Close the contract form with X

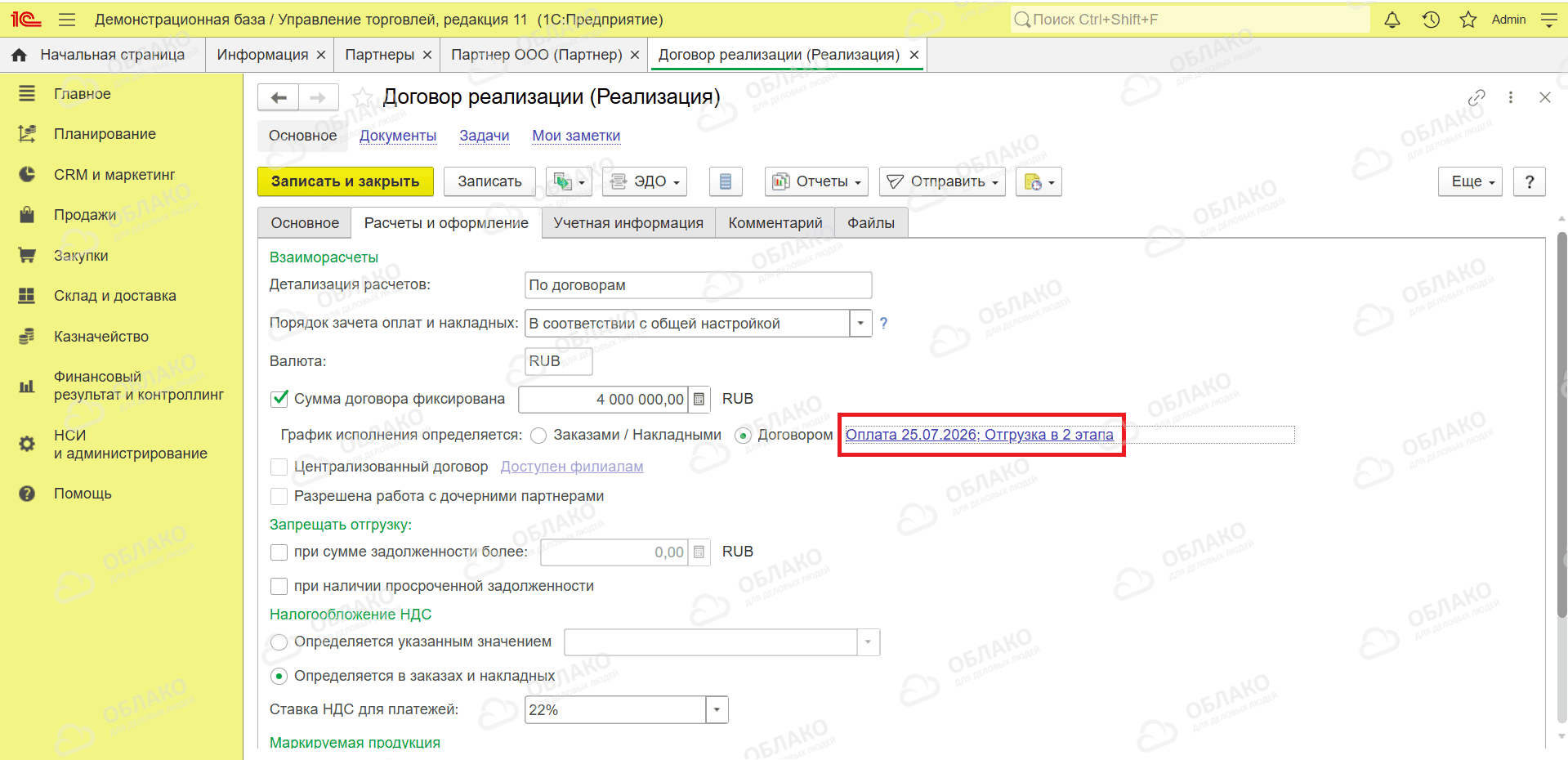[1544, 97]
